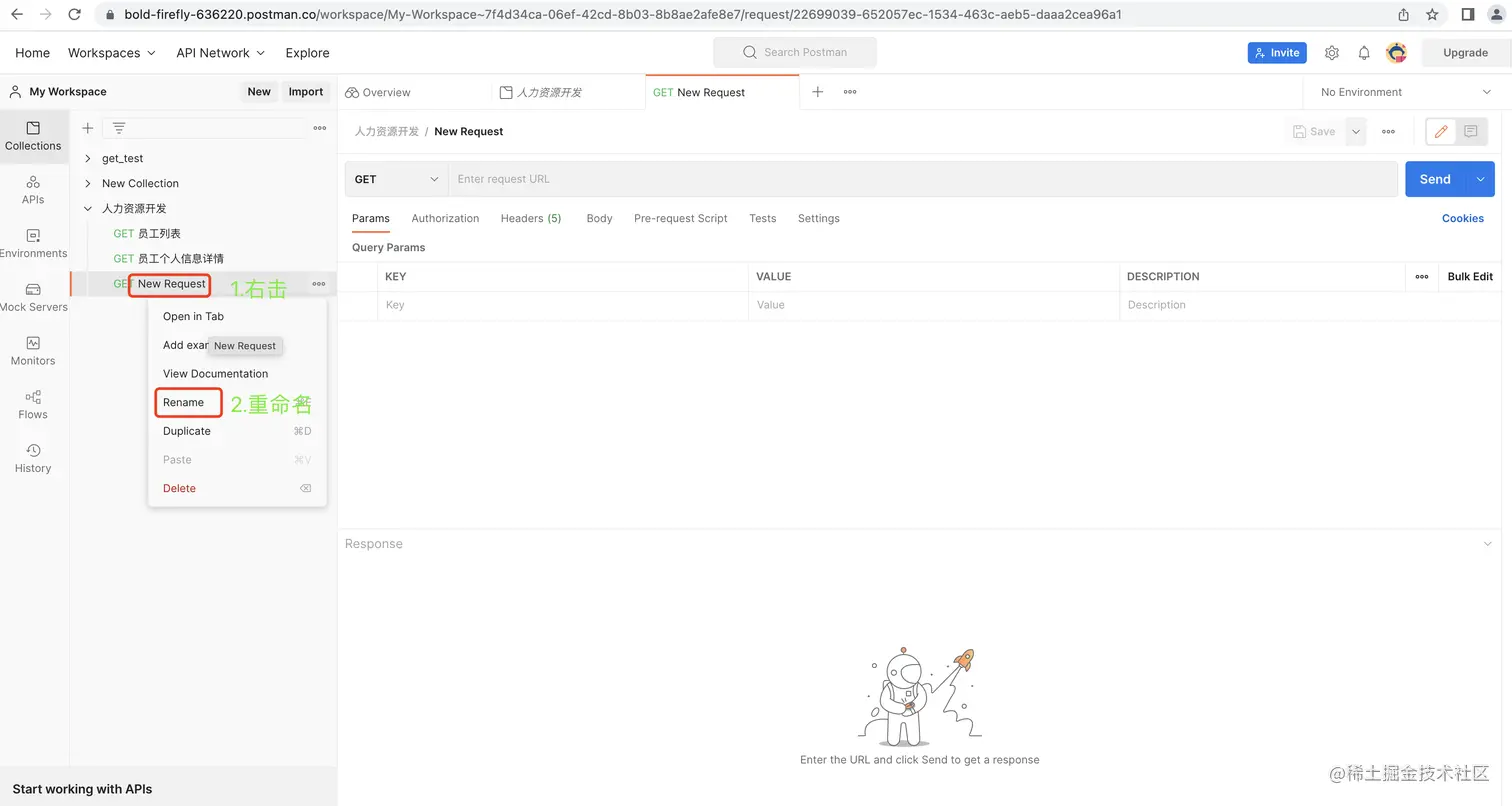Switch to the Authorization tab

445,219
